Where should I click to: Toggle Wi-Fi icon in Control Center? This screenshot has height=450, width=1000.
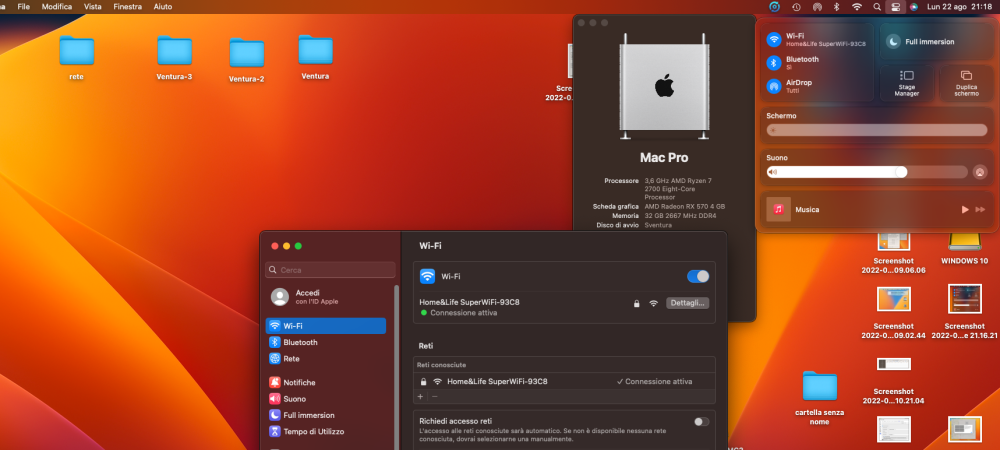pyautogui.click(x=774, y=40)
